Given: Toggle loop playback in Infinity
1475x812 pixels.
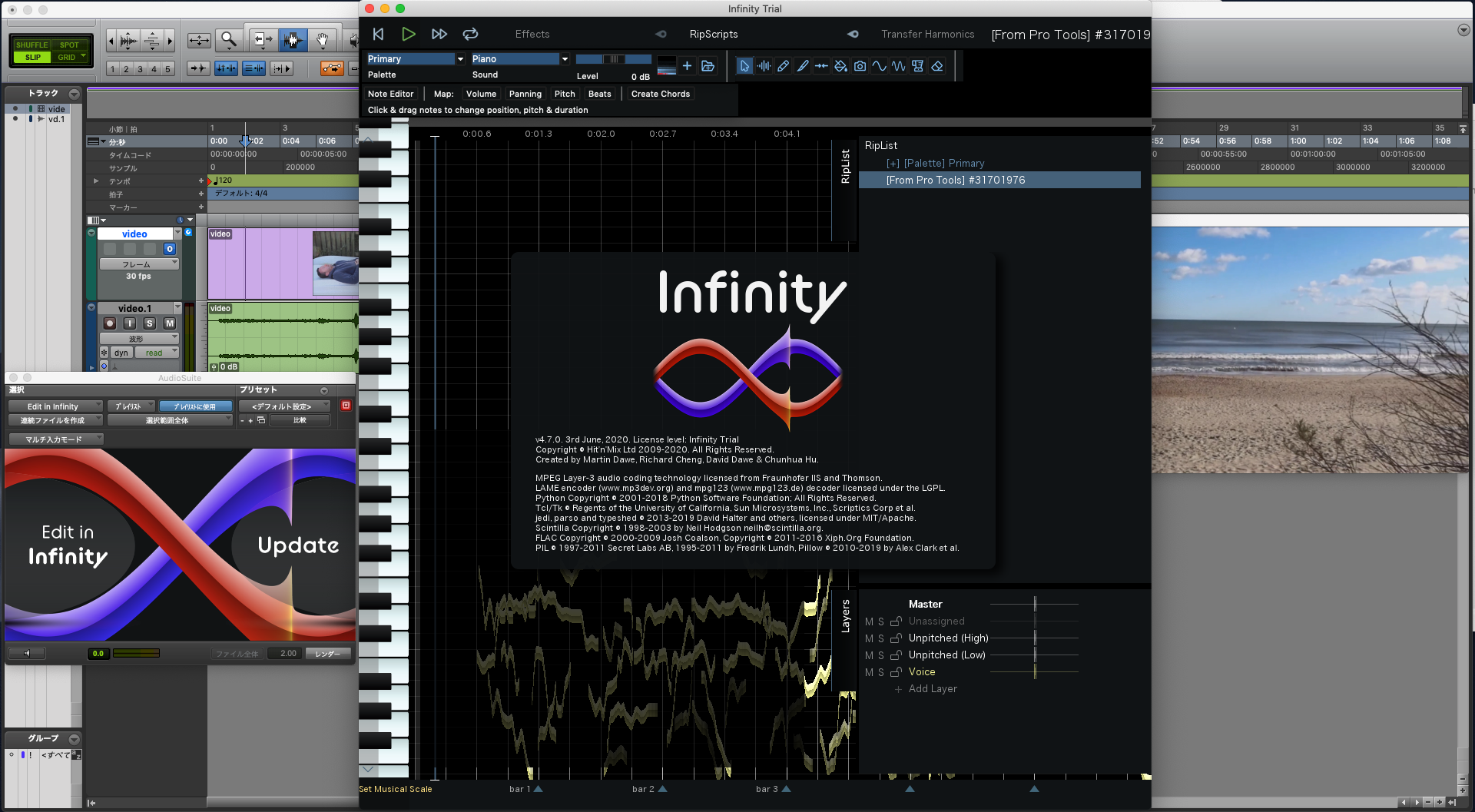Looking at the screenshot, I should pyautogui.click(x=470, y=34).
